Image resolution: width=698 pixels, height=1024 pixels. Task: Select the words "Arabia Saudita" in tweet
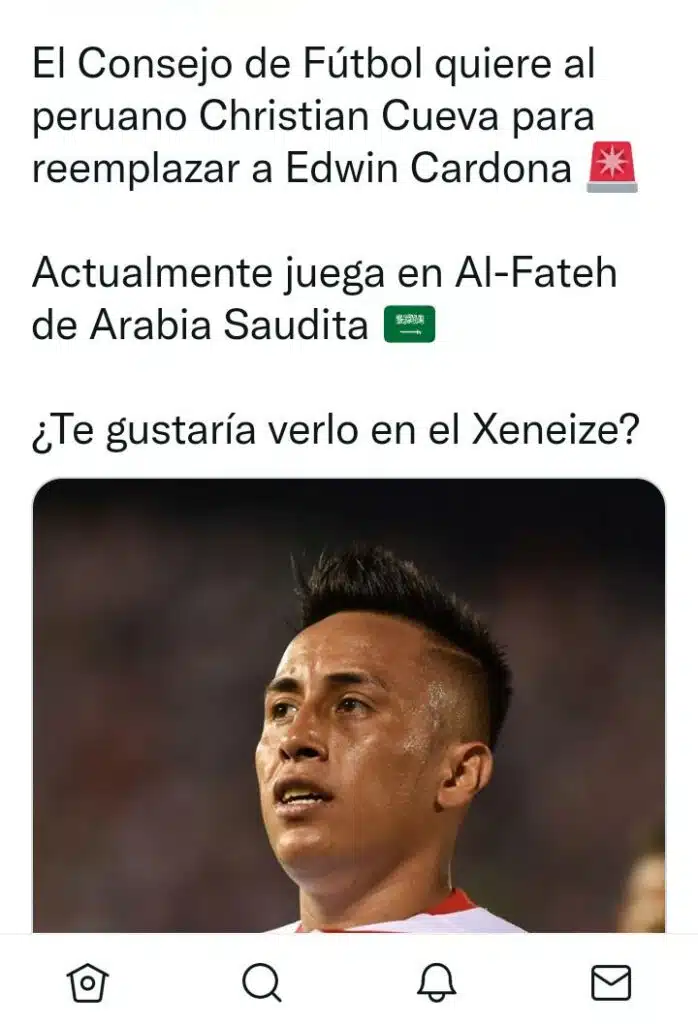pos(229,325)
